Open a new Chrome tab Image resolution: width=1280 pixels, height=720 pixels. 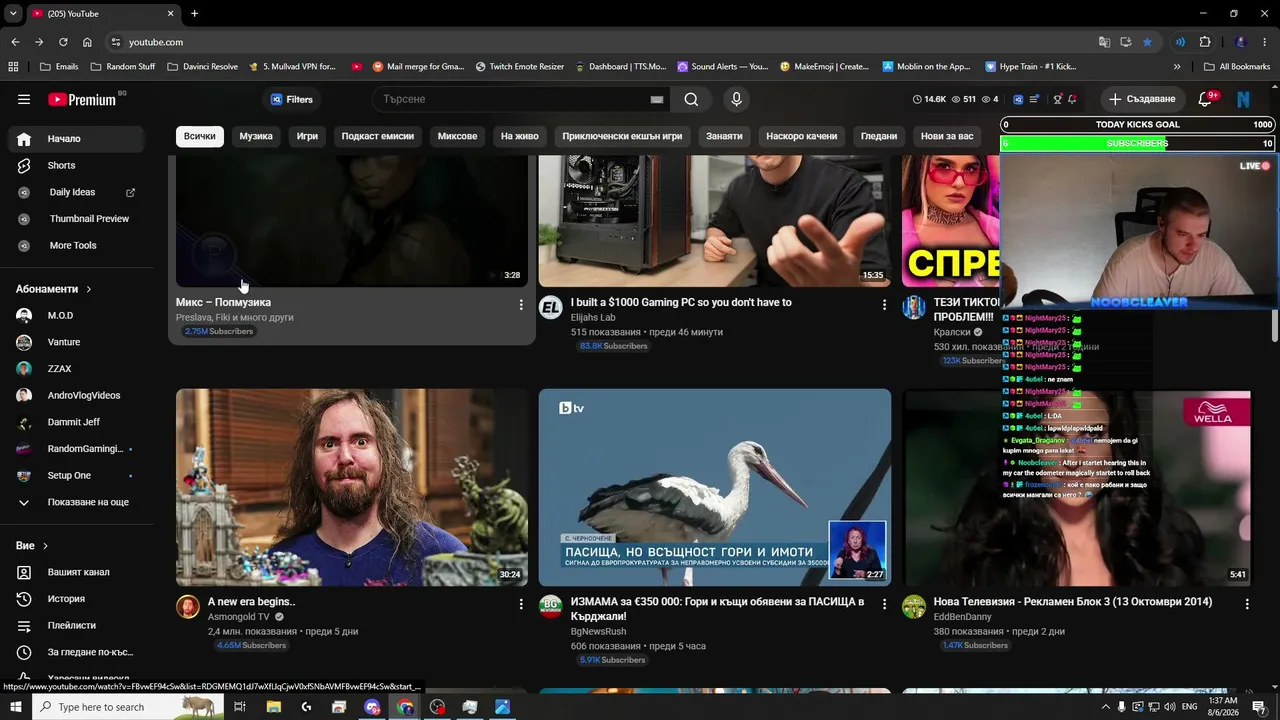pyautogui.click(x=194, y=14)
